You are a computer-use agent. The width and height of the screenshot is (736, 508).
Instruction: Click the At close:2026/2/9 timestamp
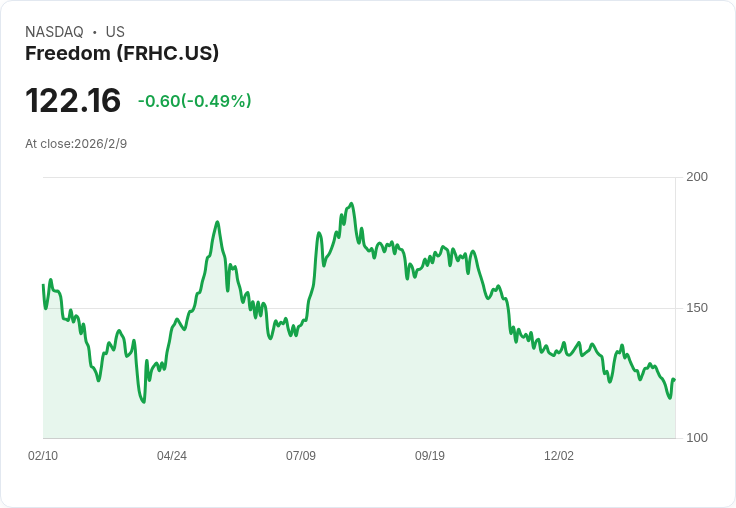click(76, 144)
